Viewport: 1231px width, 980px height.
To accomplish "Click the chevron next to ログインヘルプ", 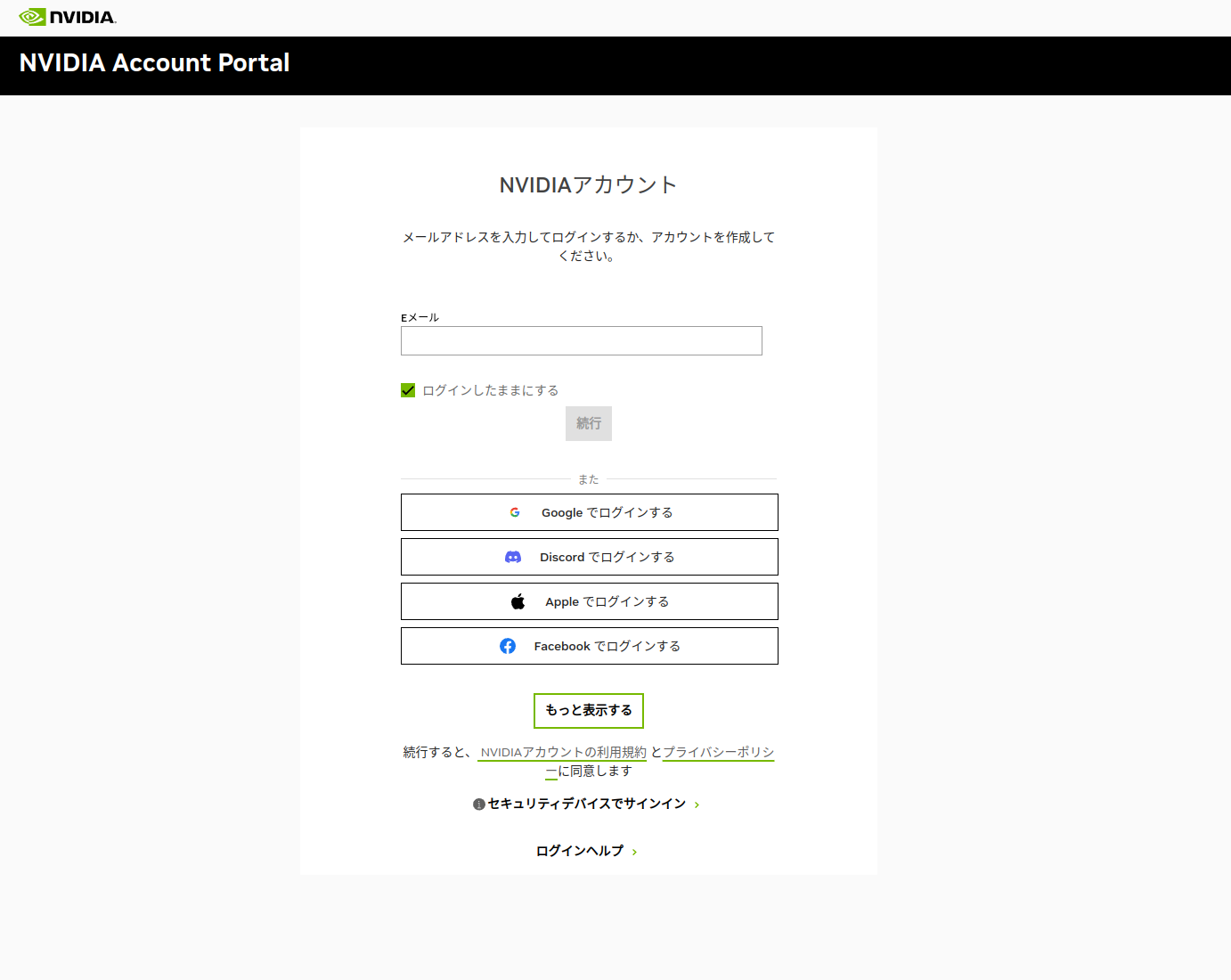I will (635, 852).
